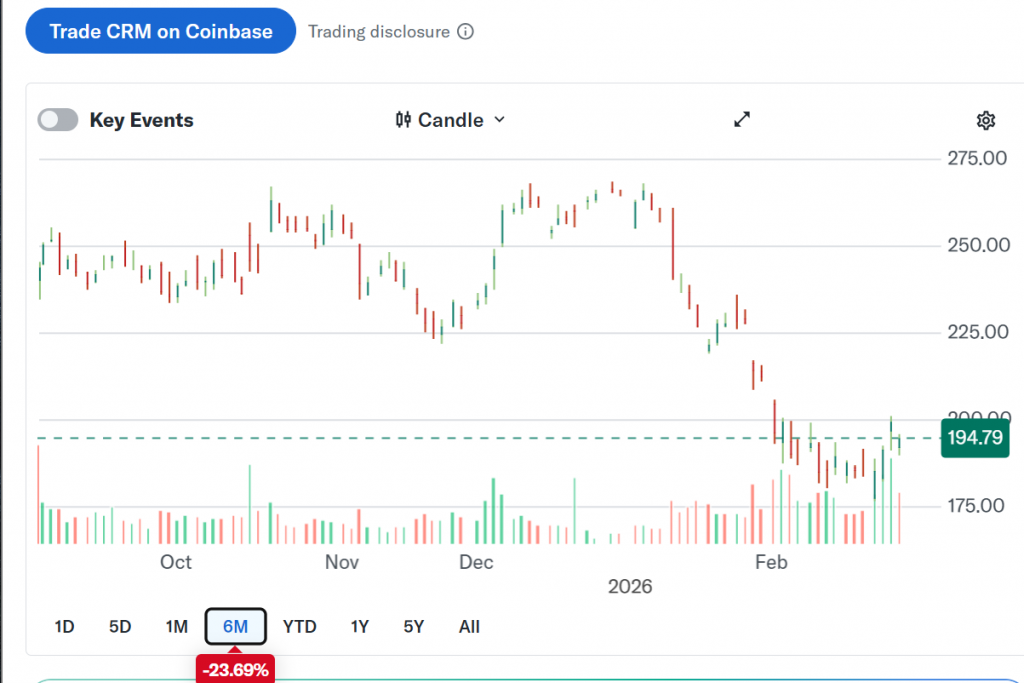Toggle the Key Events switch
The width and height of the screenshot is (1024, 683).
tap(58, 120)
